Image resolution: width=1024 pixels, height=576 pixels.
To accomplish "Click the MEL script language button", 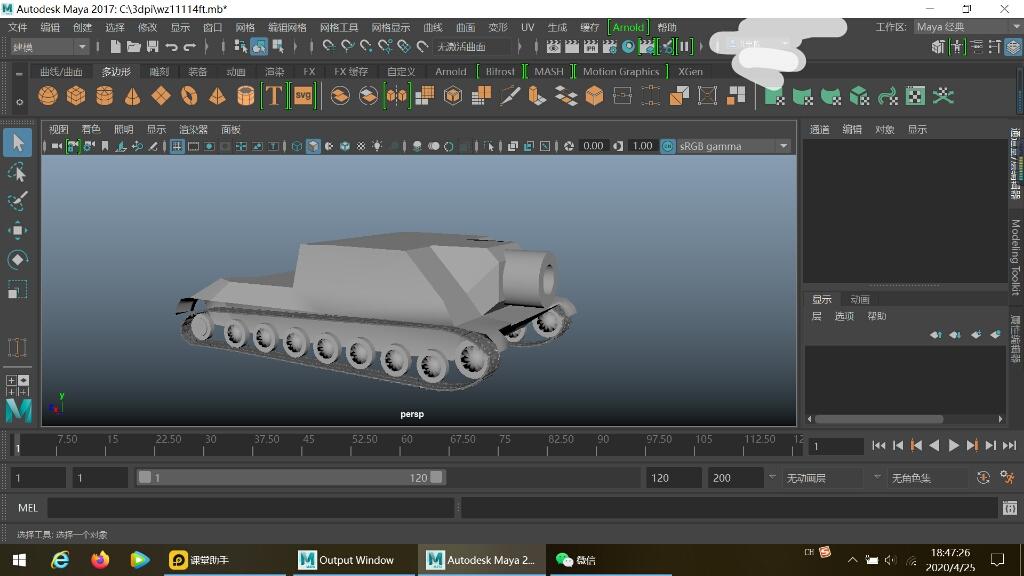I will (x=28, y=508).
